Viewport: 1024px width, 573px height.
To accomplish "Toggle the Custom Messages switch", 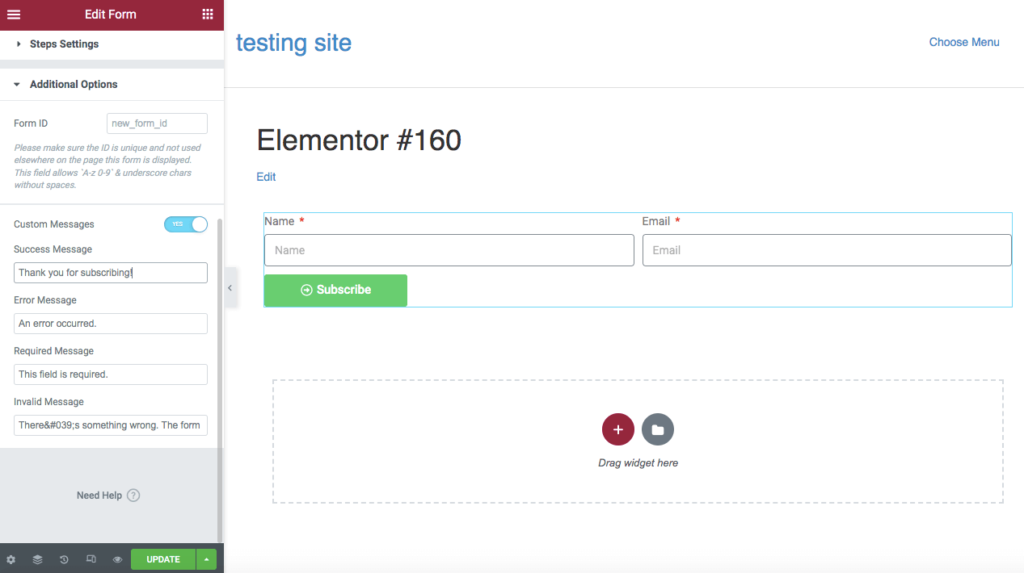I will pyautogui.click(x=185, y=224).
